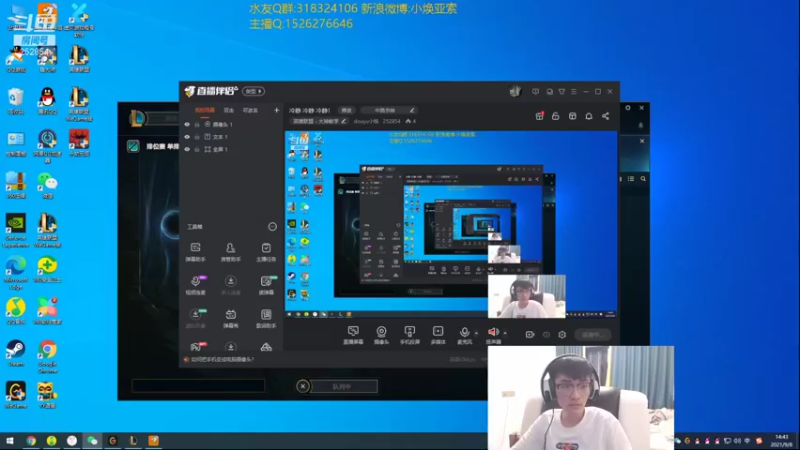The width and height of the screenshot is (800, 450).
Task: Expand speaker options arrow
Action: 505,333
